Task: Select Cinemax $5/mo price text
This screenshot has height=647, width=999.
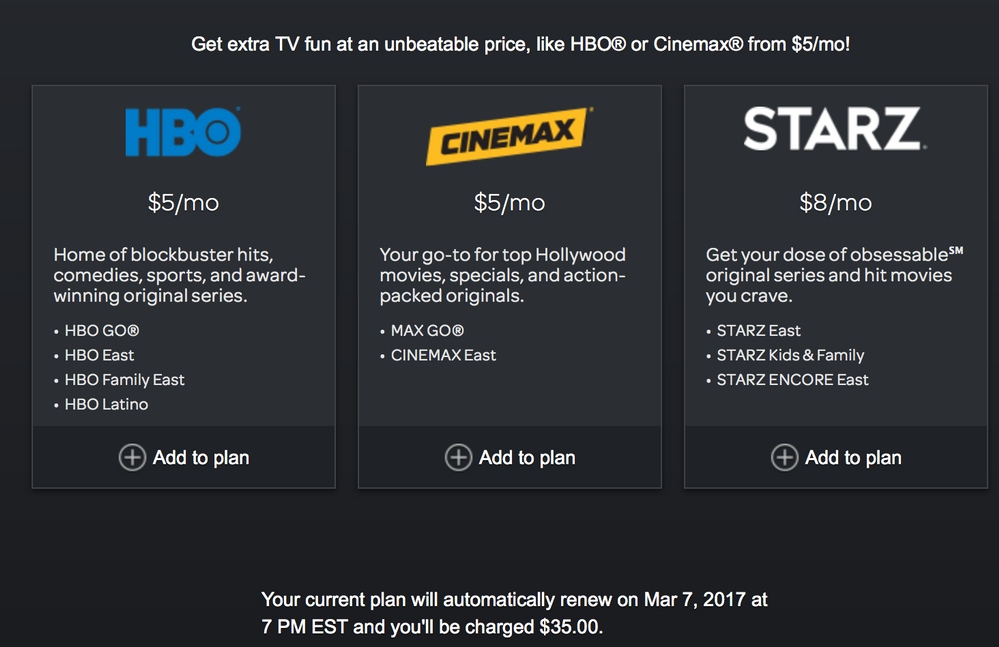Action: [510, 203]
